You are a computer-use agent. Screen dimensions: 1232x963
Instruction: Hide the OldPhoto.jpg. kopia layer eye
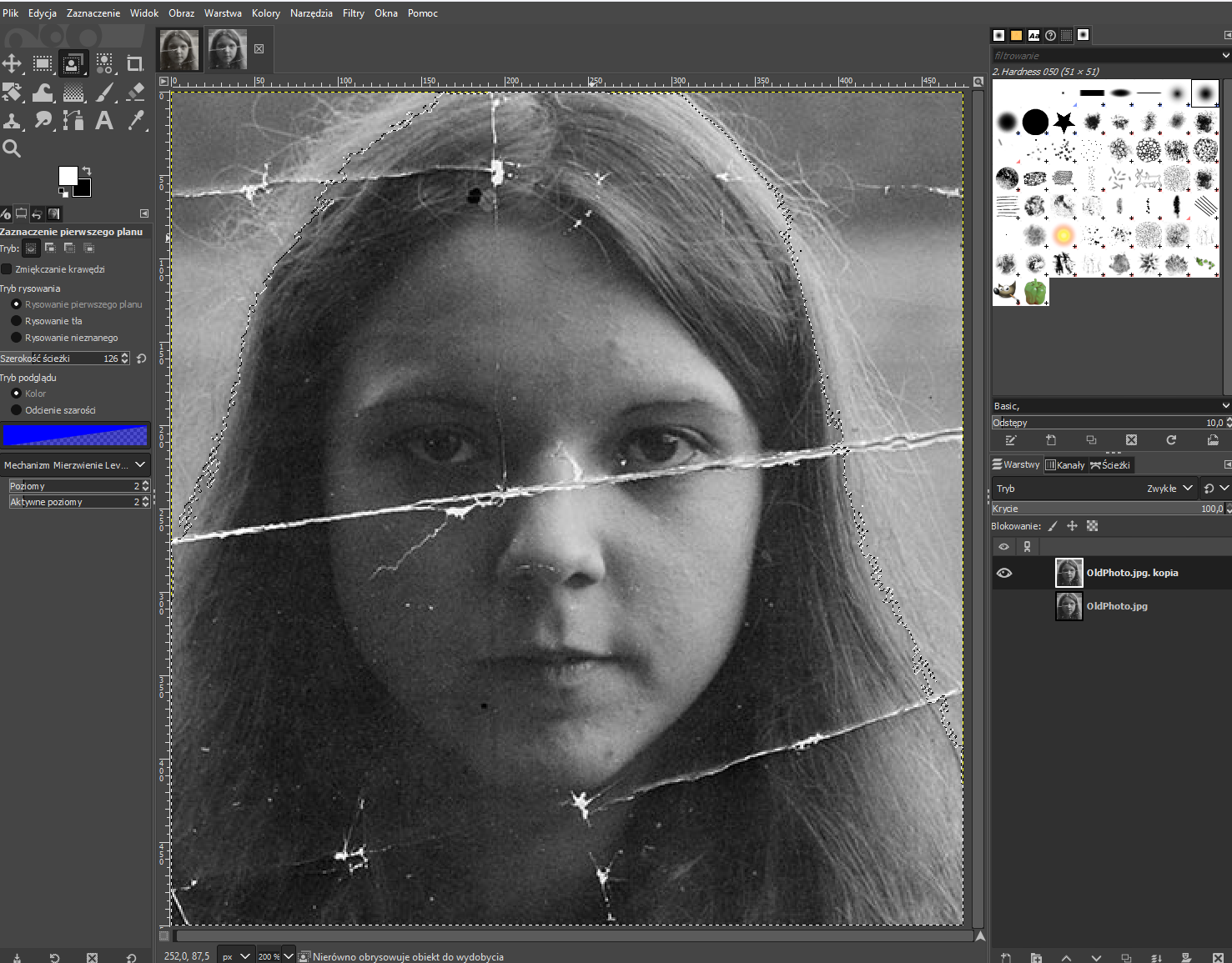(1004, 573)
